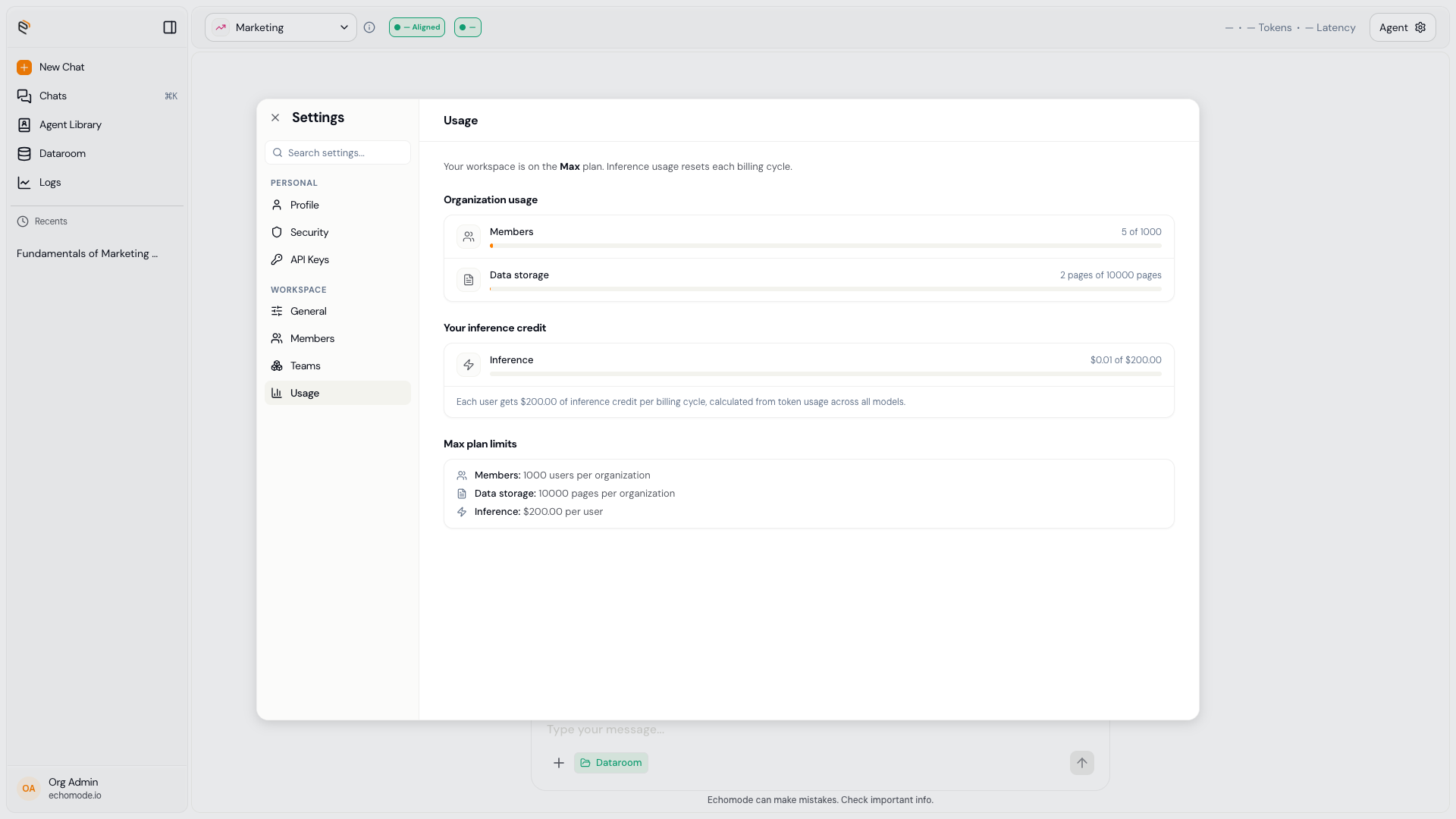Click the plus attach icon in composer

tap(559, 763)
